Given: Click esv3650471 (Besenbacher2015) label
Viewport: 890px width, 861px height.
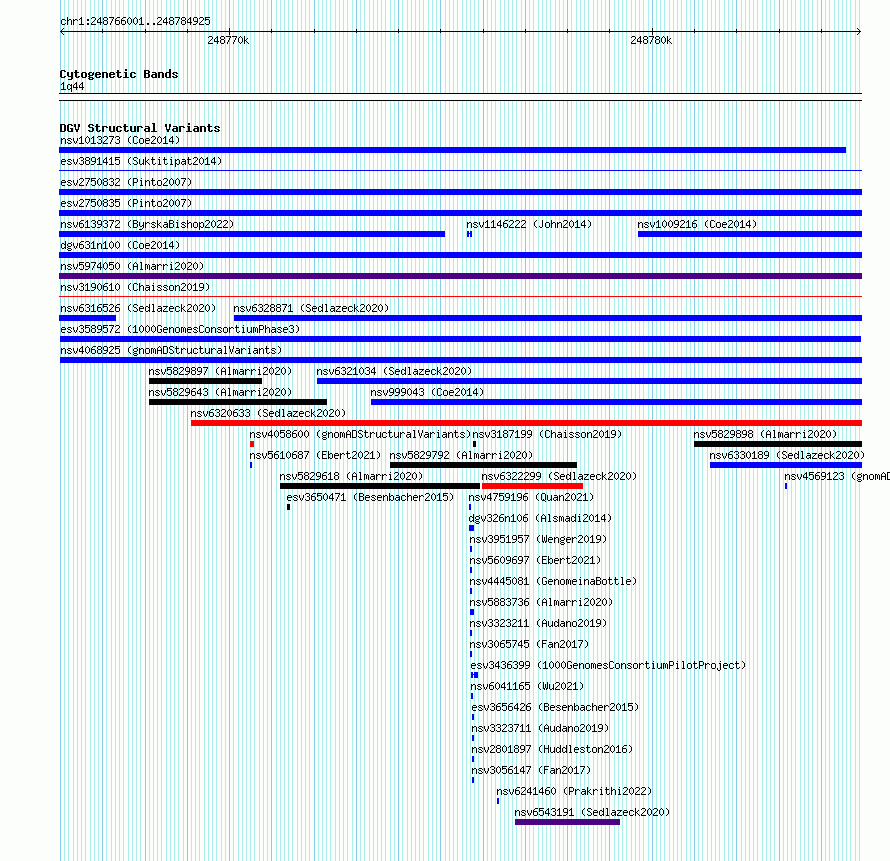Looking at the screenshot, I should click(370, 497).
